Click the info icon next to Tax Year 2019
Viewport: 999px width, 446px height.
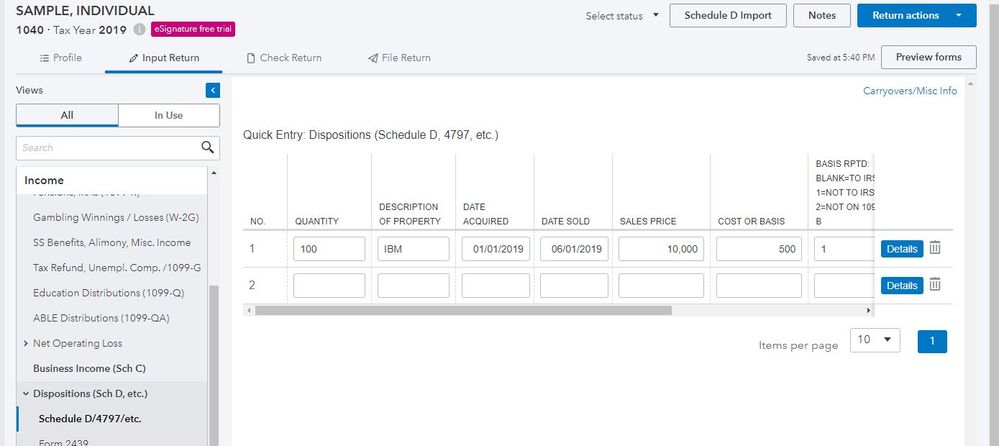139,29
